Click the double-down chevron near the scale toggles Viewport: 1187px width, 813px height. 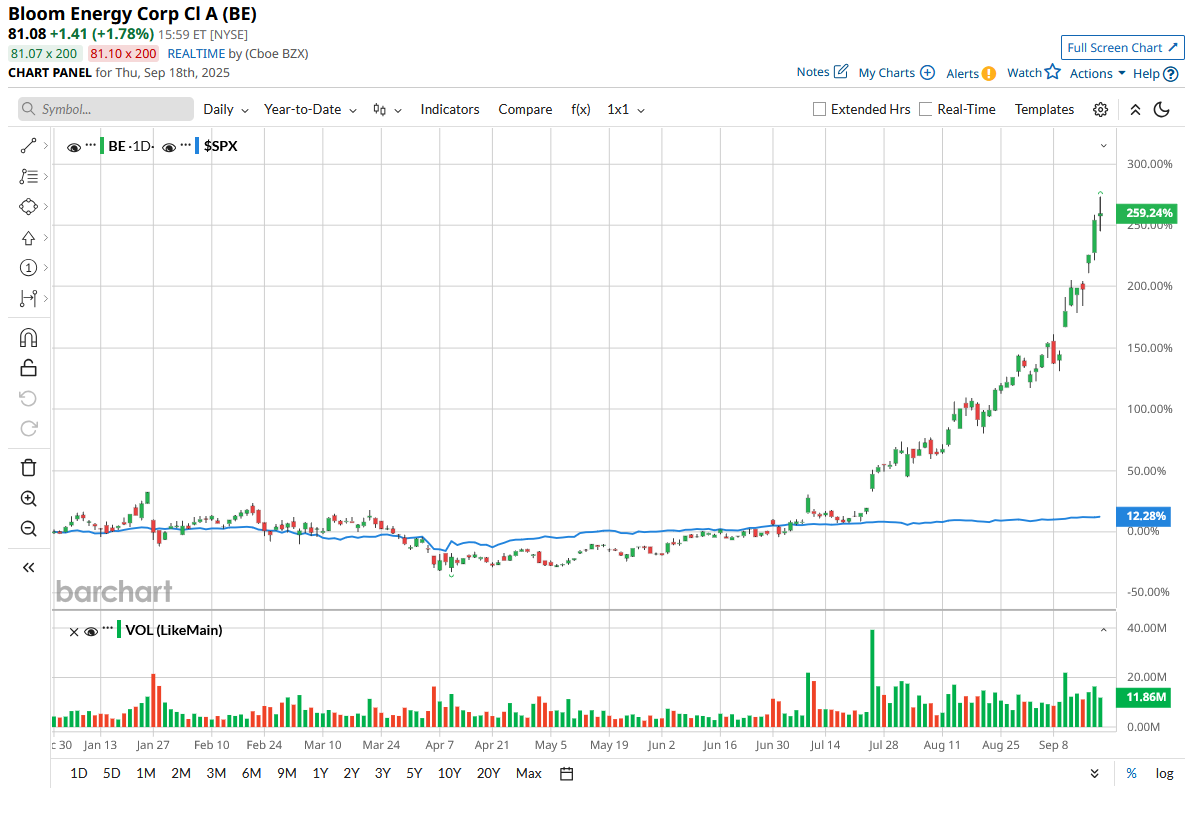coord(1095,774)
